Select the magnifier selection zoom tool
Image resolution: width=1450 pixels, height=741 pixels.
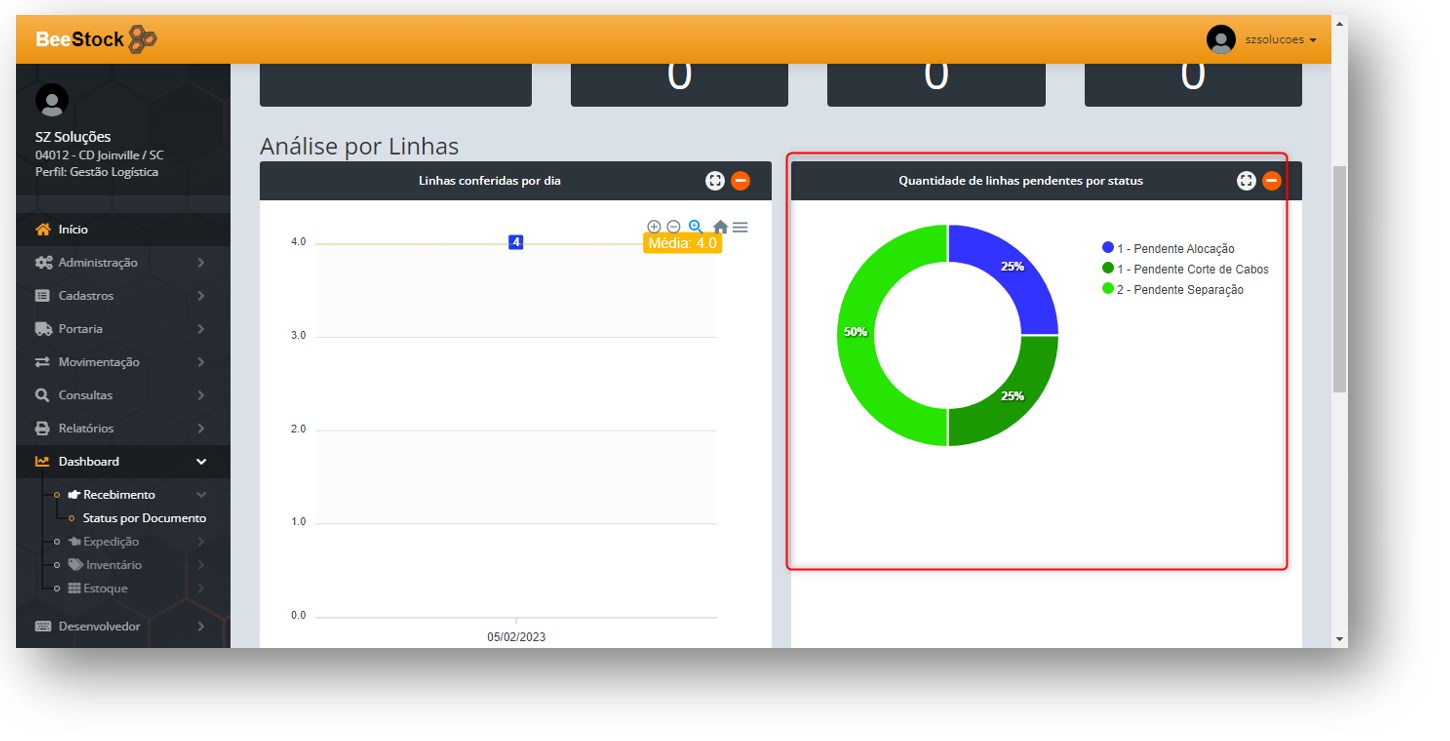696,227
